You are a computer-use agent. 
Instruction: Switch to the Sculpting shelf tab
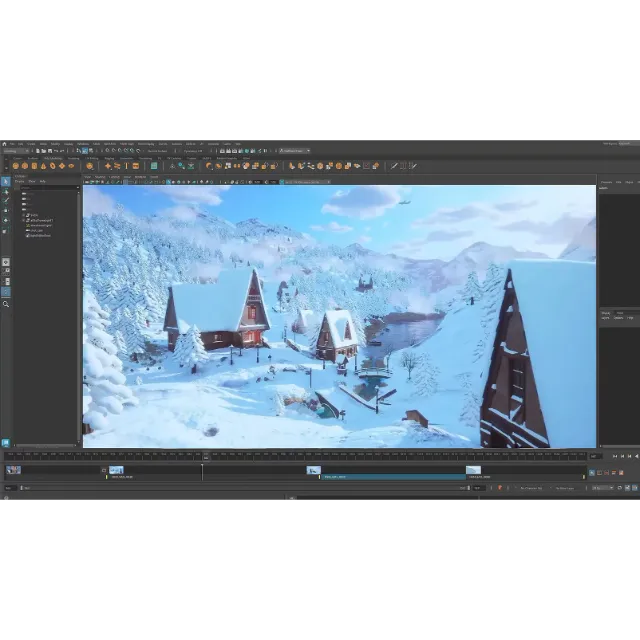[x=73, y=158]
